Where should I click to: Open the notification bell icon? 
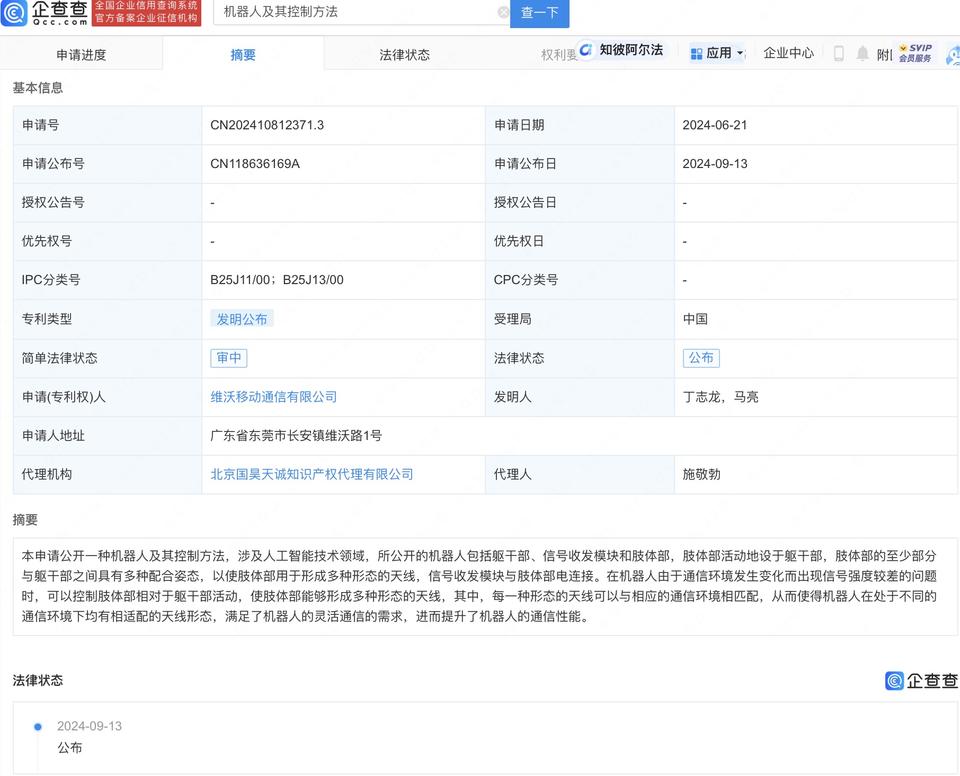point(862,53)
